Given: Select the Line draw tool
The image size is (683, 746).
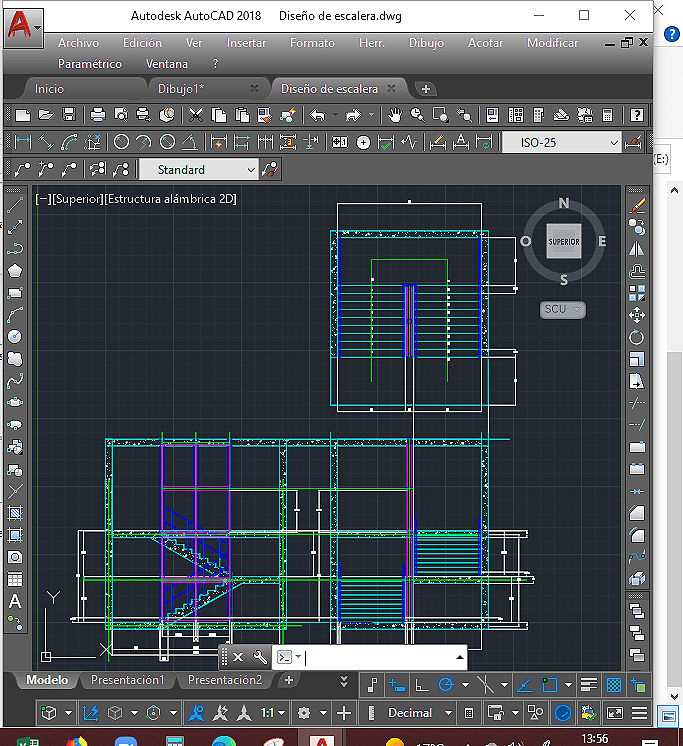Looking at the screenshot, I should pos(15,205).
